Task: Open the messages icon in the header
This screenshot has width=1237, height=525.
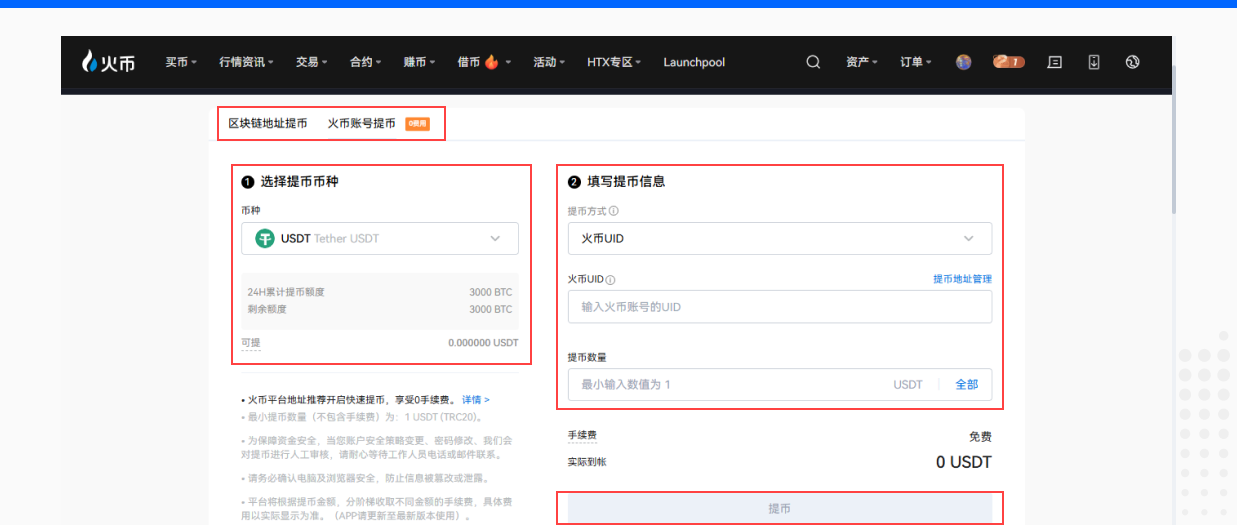Action: pyautogui.click(x=1054, y=62)
